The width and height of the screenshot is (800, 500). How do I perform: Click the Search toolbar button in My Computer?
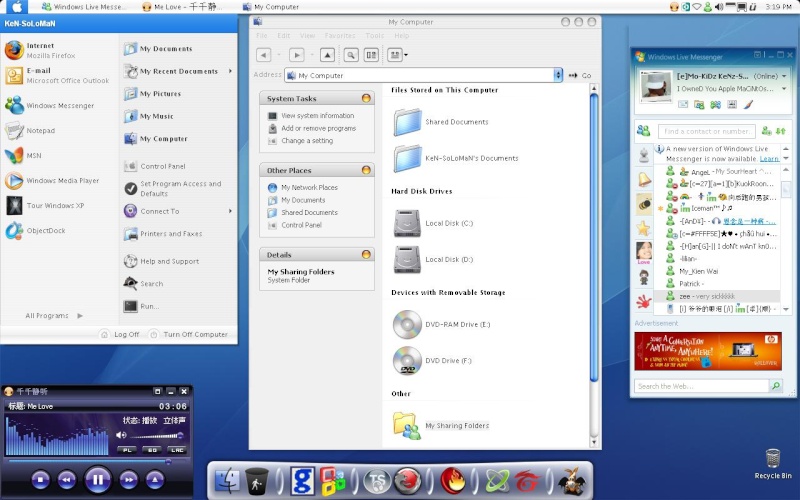[351, 55]
